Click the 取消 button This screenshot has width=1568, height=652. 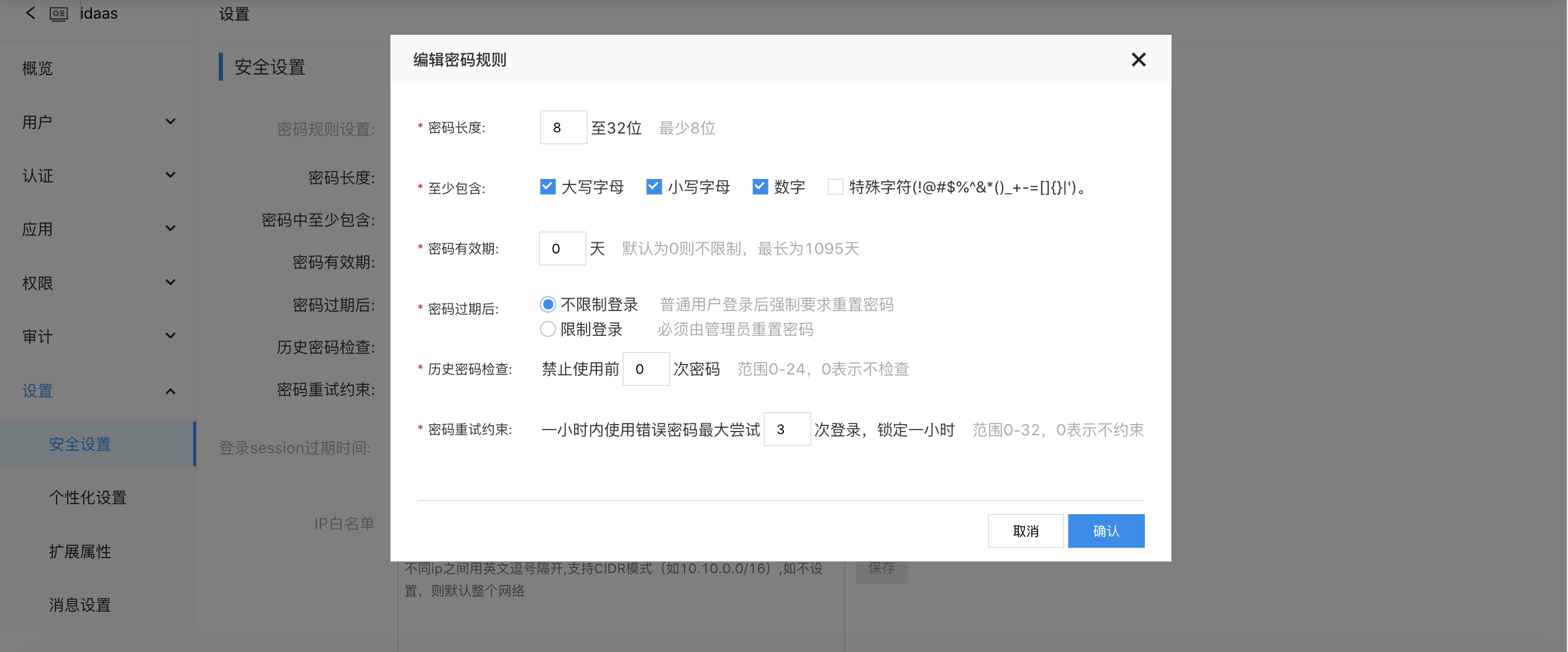click(x=1026, y=531)
